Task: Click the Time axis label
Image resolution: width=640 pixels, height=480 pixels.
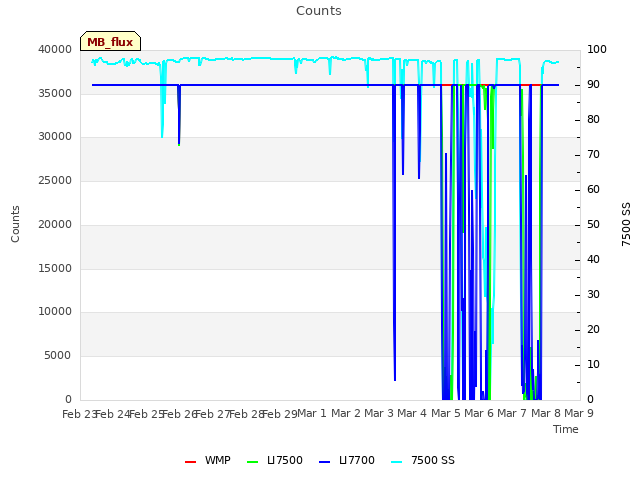Action: (x=566, y=429)
